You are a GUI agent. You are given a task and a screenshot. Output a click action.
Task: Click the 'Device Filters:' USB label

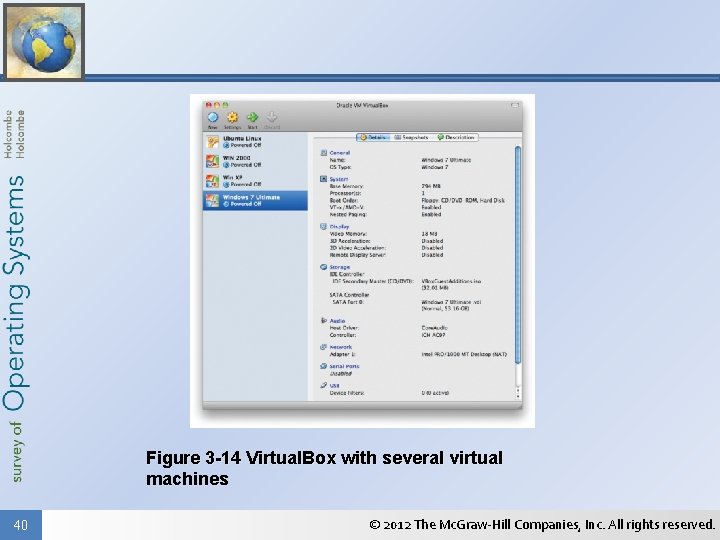click(x=347, y=393)
